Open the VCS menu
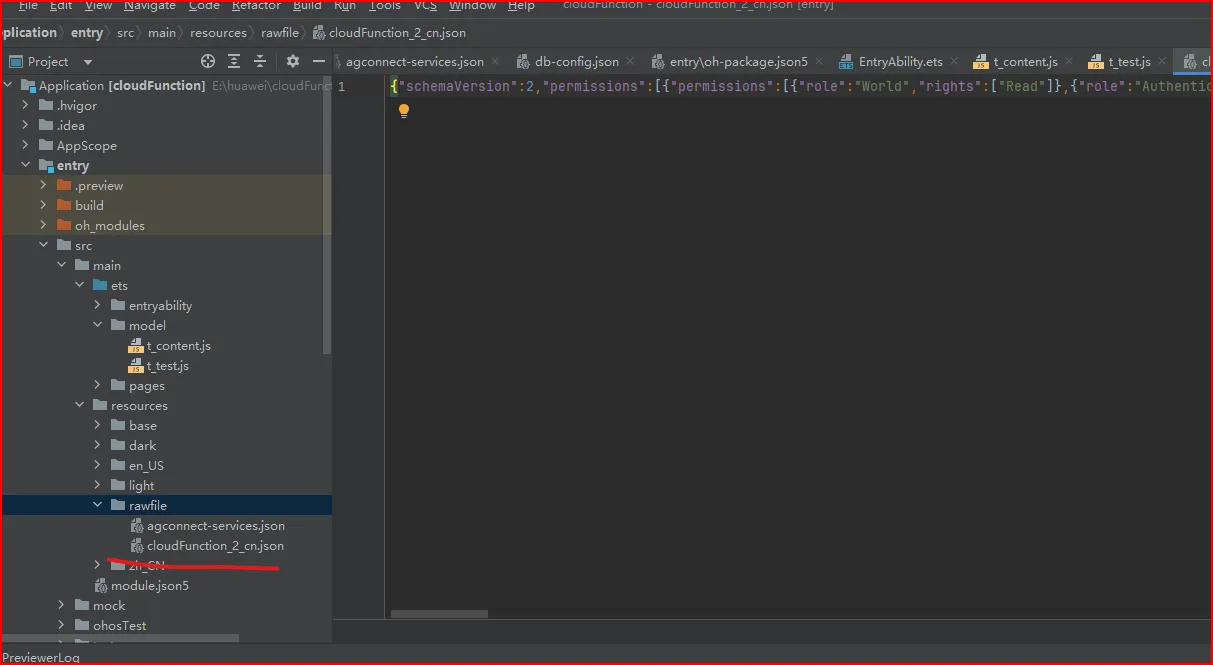1213x665 pixels. 425,5
